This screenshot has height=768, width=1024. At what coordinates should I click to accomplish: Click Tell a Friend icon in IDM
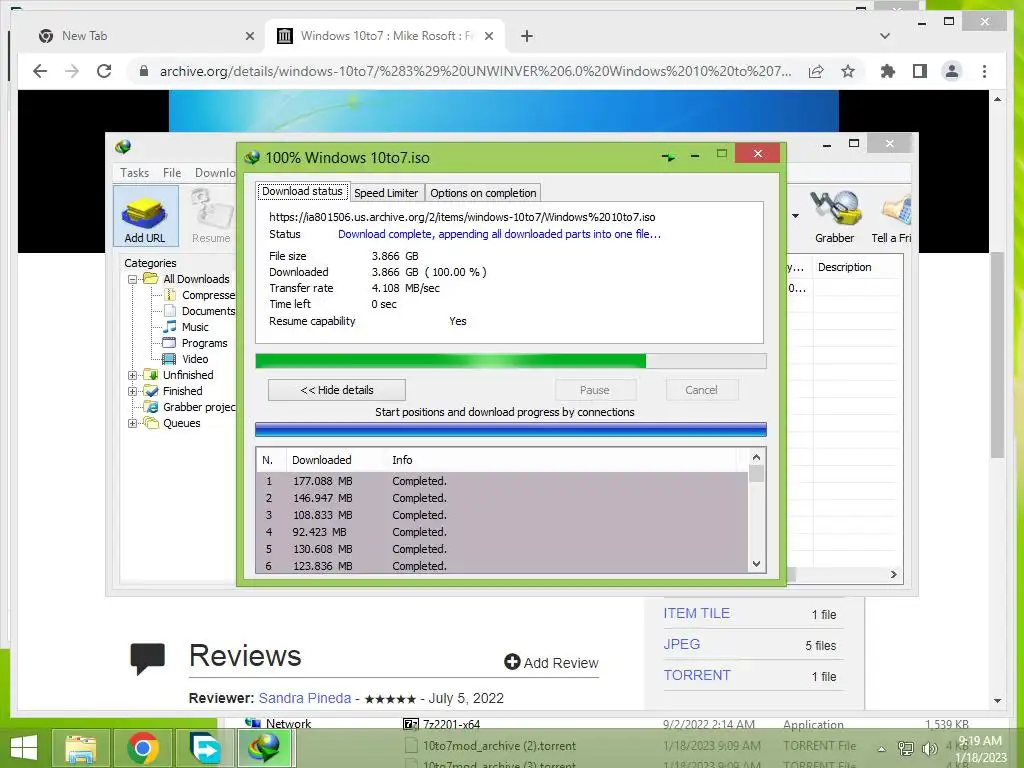click(x=891, y=216)
